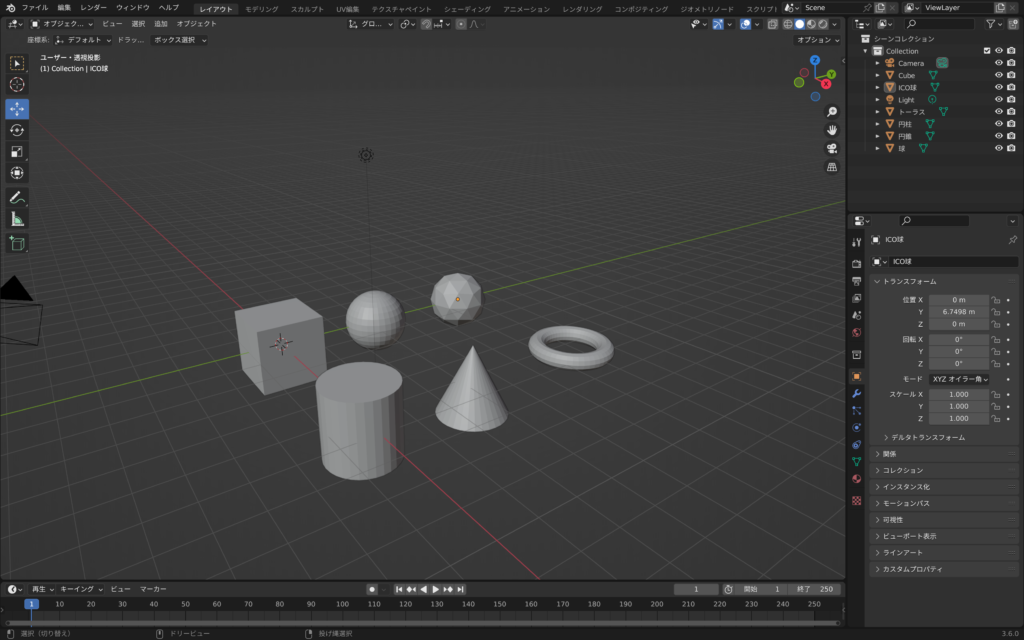The width and height of the screenshot is (1024, 640).
Task: Activate the Move tool
Action: tap(17, 109)
